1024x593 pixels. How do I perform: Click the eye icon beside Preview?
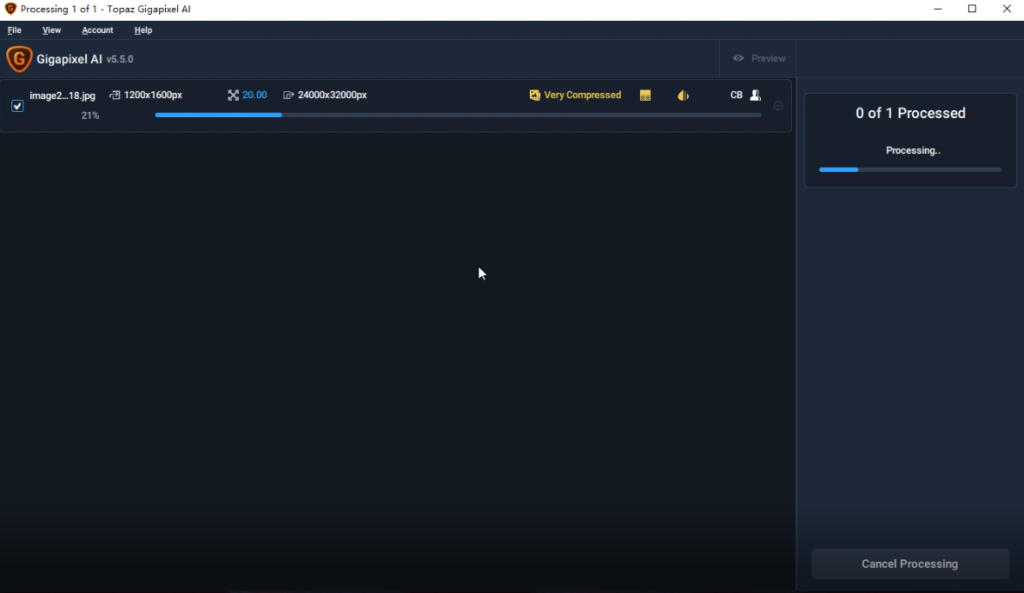click(x=738, y=58)
